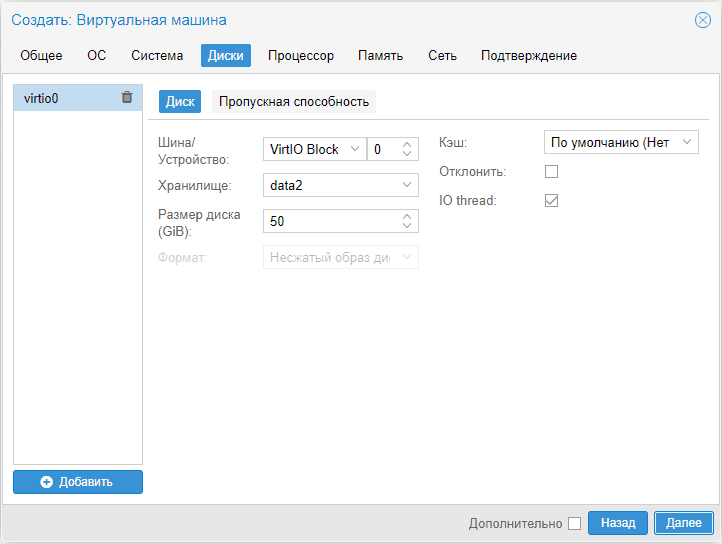This screenshot has height=544, width=722.
Task: Increase the device number with up arrow
Action: click(x=407, y=145)
